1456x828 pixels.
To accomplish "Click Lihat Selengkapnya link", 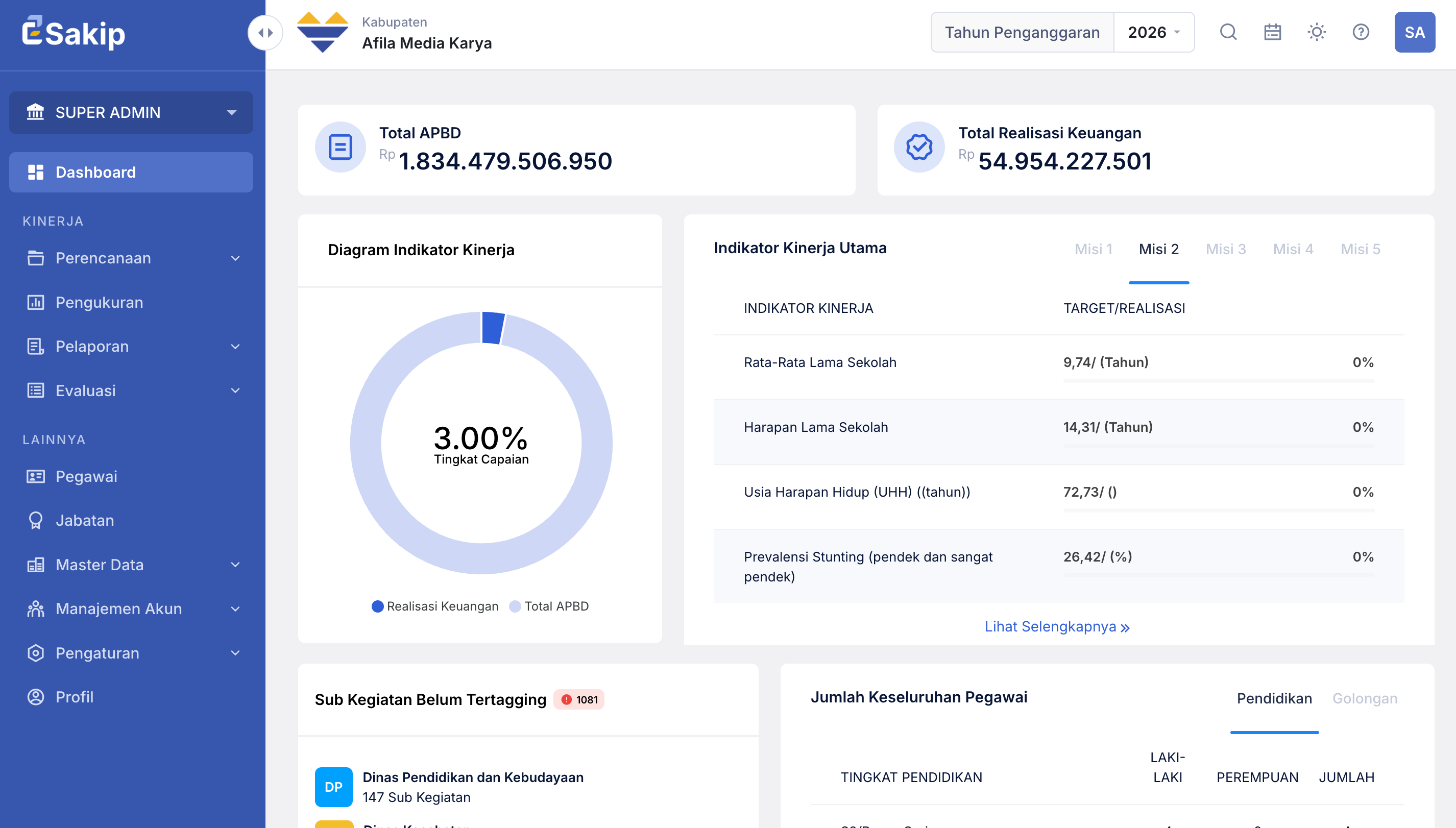I will [x=1057, y=627].
